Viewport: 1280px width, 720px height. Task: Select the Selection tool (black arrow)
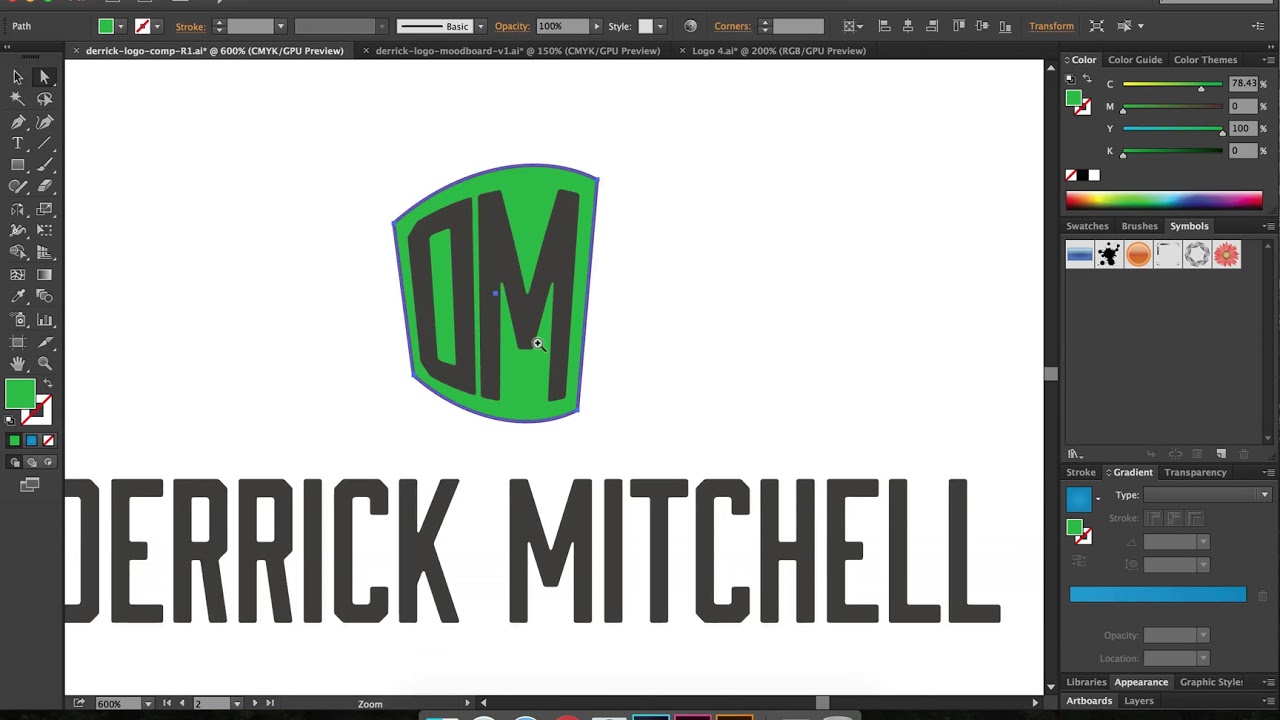(18, 77)
